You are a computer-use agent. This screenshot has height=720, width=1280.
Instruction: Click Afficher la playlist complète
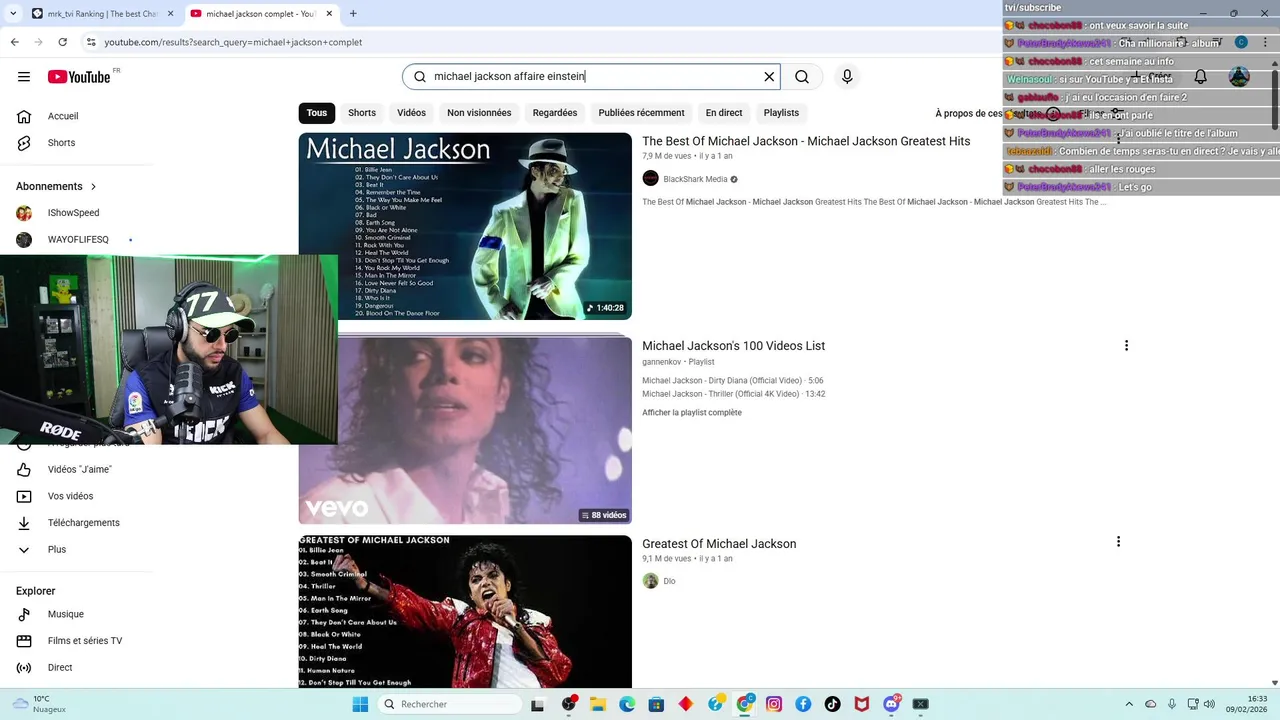tap(692, 413)
